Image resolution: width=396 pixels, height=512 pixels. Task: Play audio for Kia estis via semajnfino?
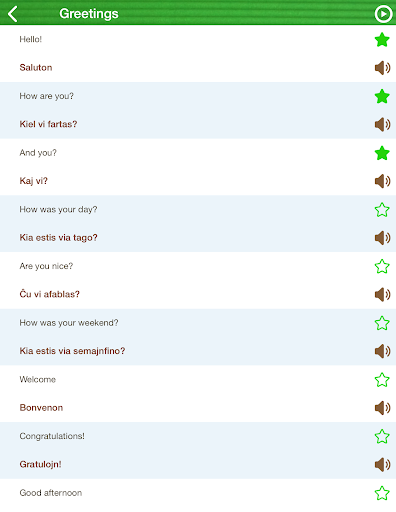click(382, 351)
